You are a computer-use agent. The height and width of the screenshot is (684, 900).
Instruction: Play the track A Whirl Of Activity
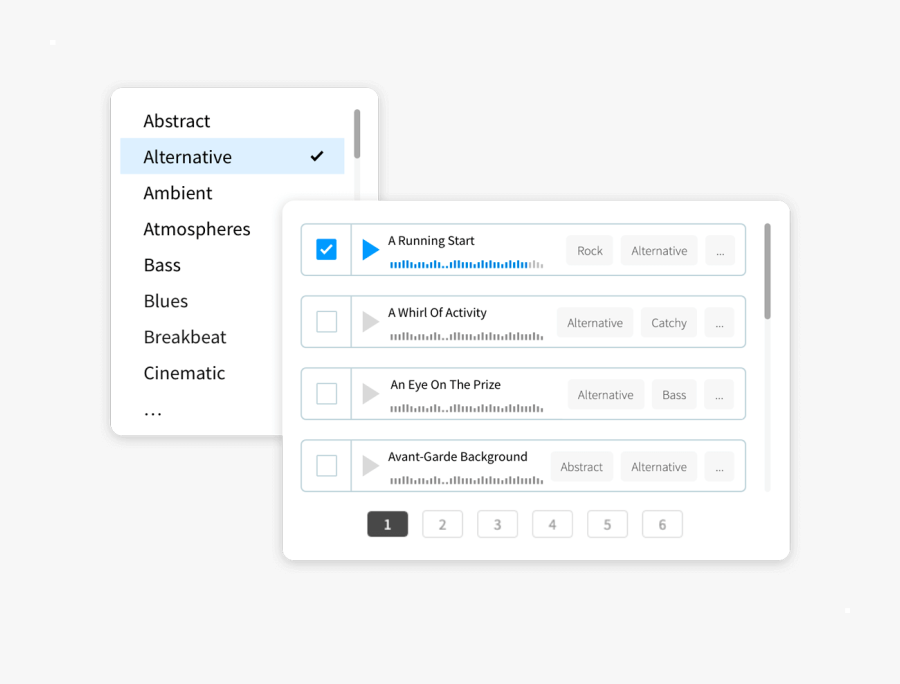tap(370, 322)
